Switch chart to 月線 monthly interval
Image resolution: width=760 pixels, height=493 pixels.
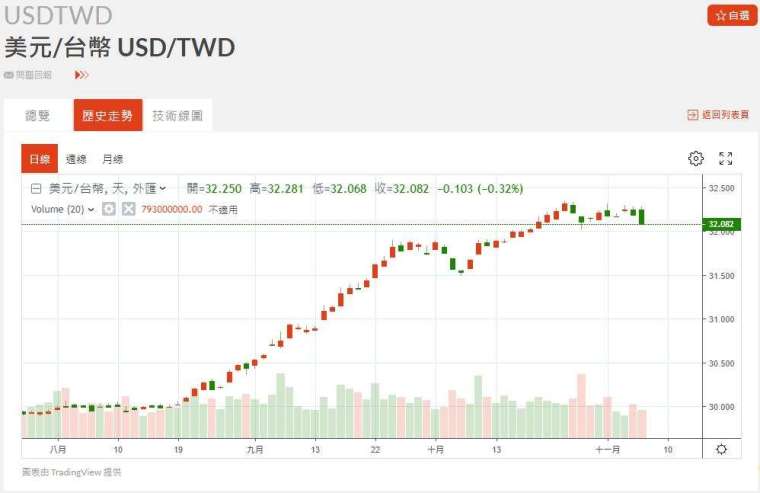coord(112,159)
